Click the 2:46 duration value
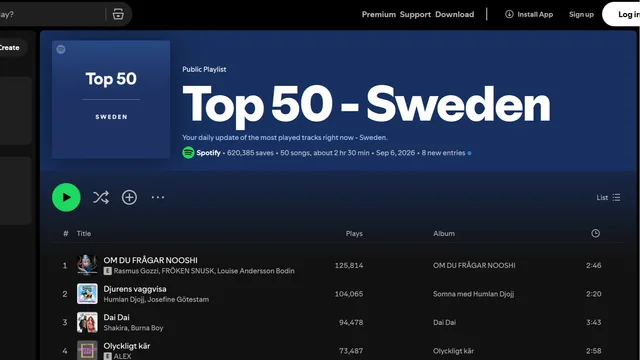Image resolution: width=640 pixels, height=360 pixels. [593, 265]
